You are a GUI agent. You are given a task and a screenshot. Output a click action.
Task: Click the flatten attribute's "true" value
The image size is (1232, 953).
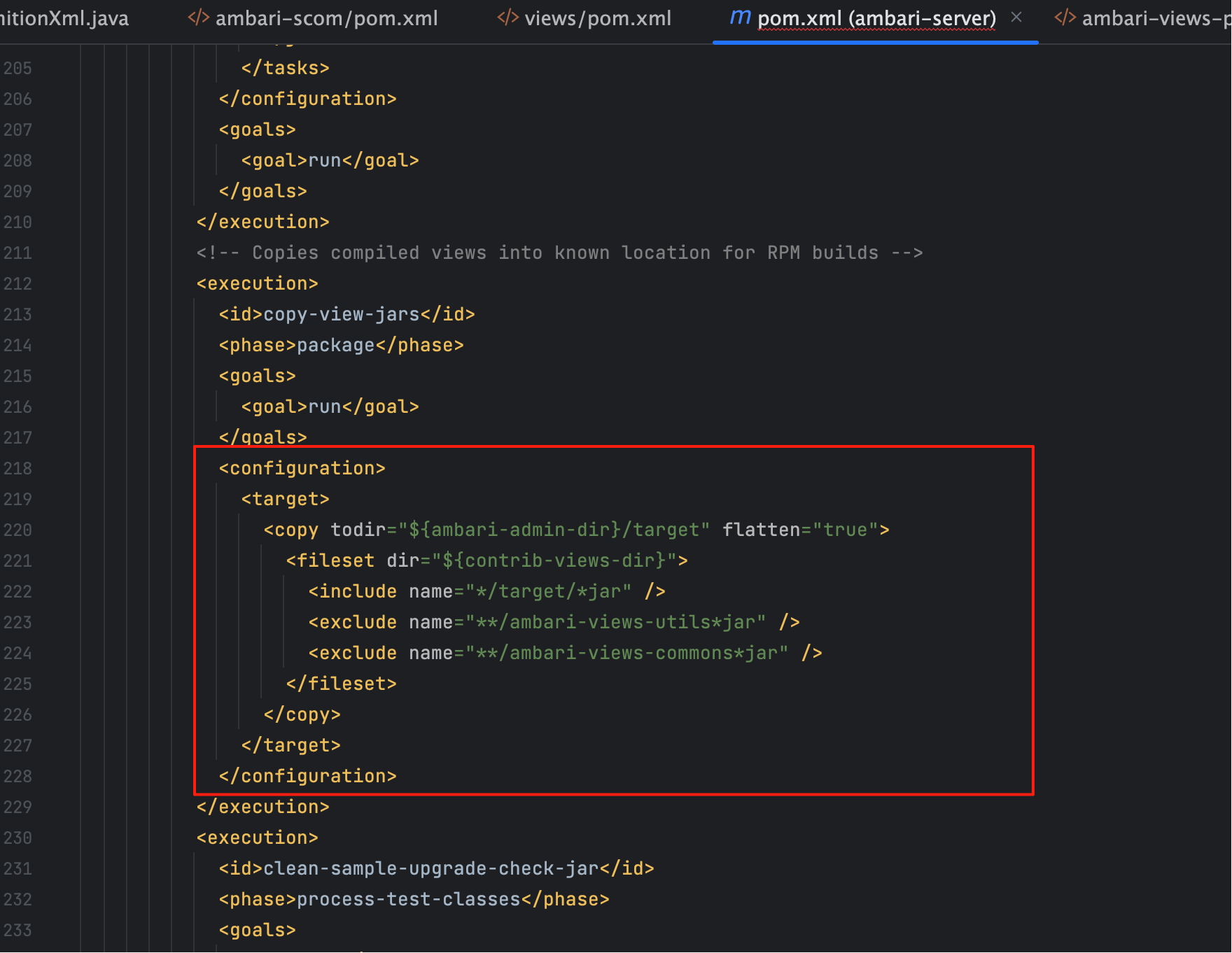(x=845, y=530)
